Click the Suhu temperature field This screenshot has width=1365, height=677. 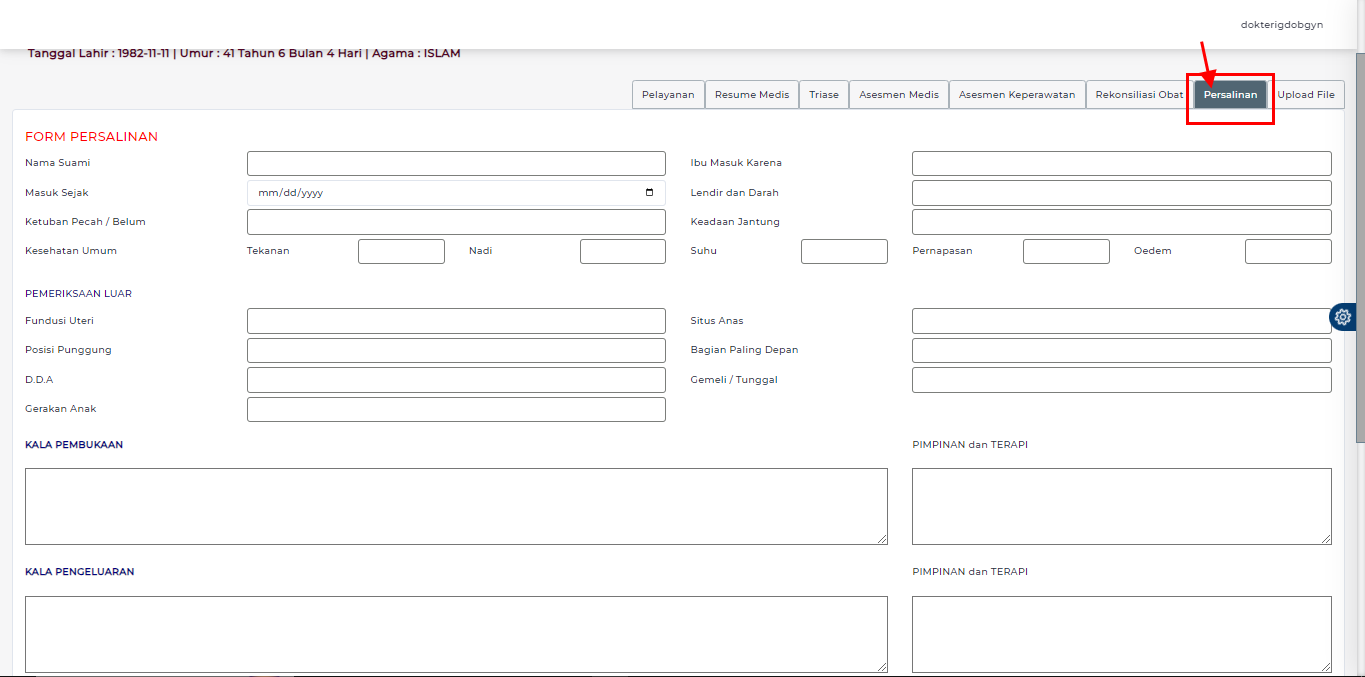pyautogui.click(x=844, y=251)
